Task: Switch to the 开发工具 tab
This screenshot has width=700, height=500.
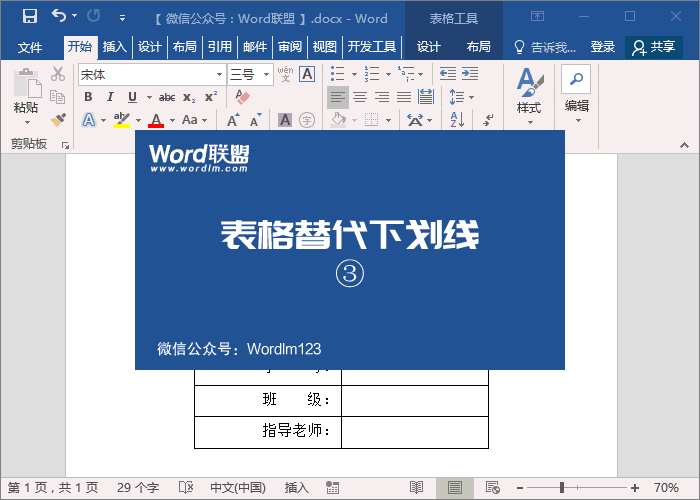Action: (x=371, y=46)
